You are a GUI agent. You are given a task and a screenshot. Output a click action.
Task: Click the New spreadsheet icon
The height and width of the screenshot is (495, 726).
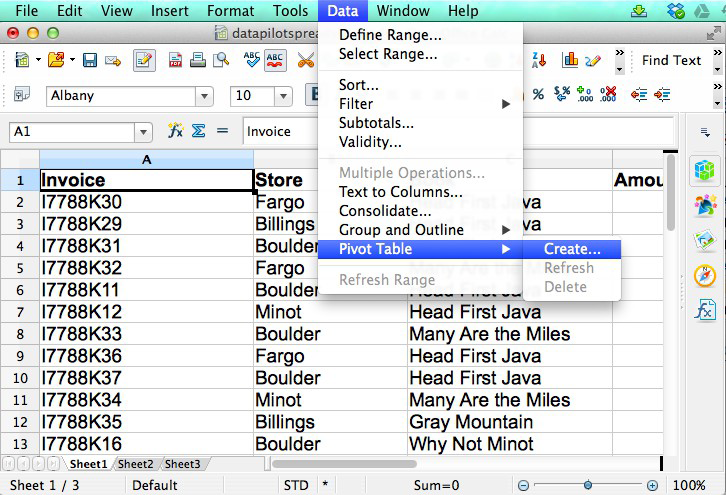22,60
